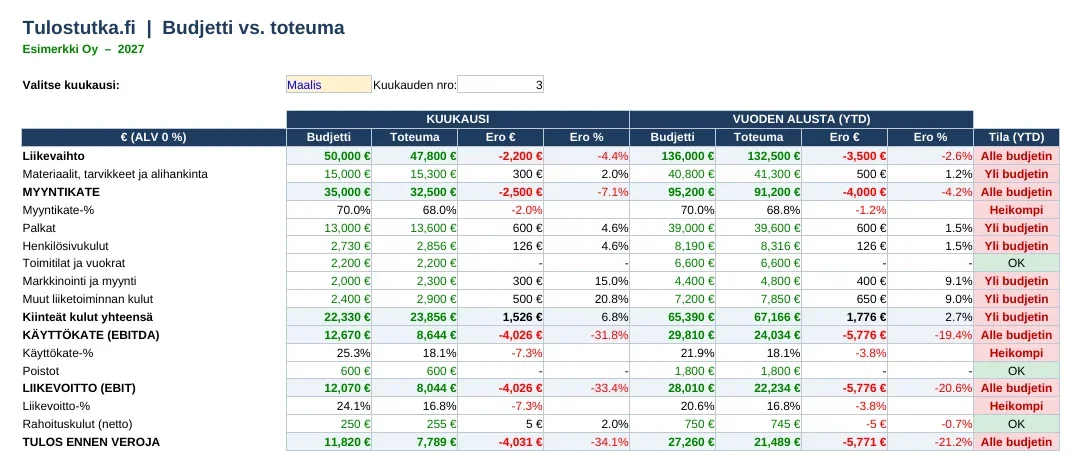Click Palkat monthly budget 13,000 €
1080x460 pixels.
click(x=329, y=227)
